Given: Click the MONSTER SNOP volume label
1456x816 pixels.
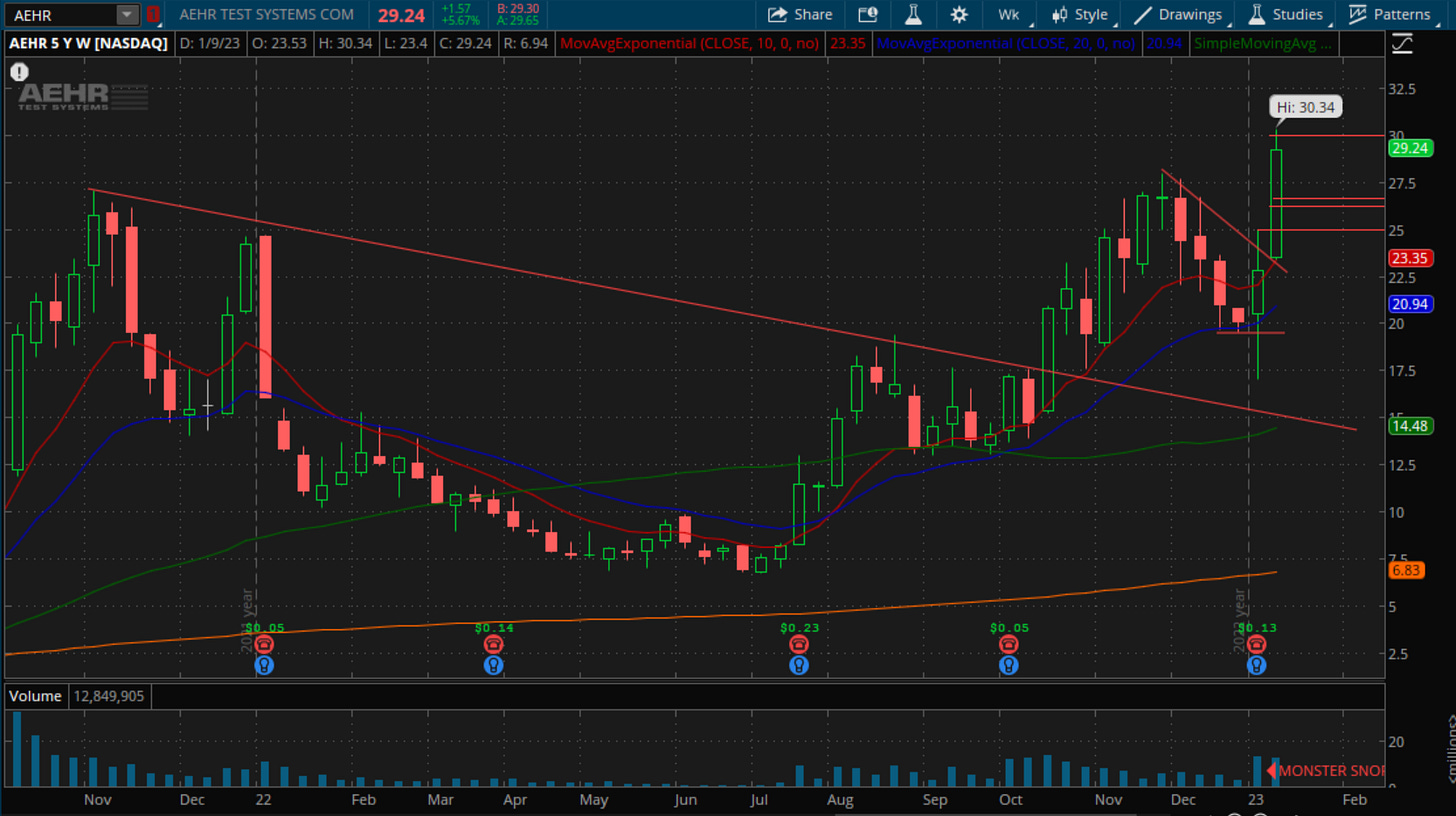Looking at the screenshot, I should pyautogui.click(x=1326, y=771).
